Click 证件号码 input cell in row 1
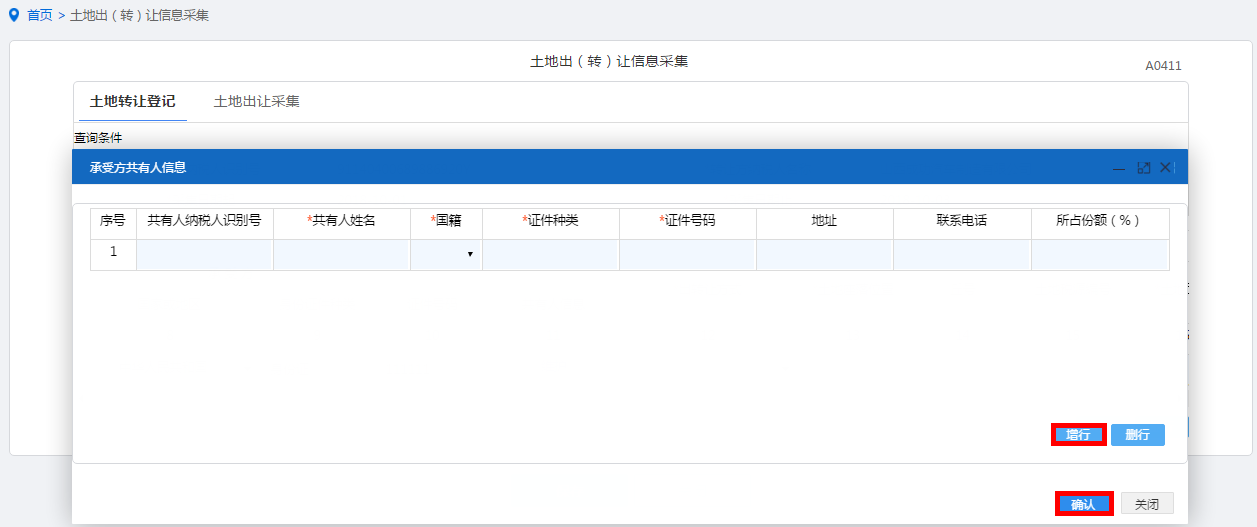Screen dimensions: 1257x527 (688, 255)
